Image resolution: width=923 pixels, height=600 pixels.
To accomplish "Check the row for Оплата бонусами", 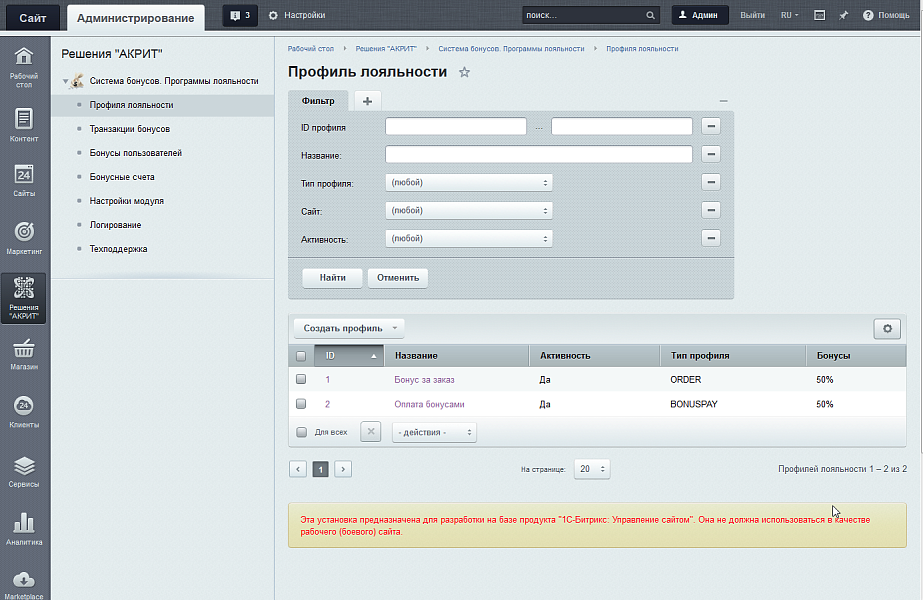I will [x=301, y=404].
